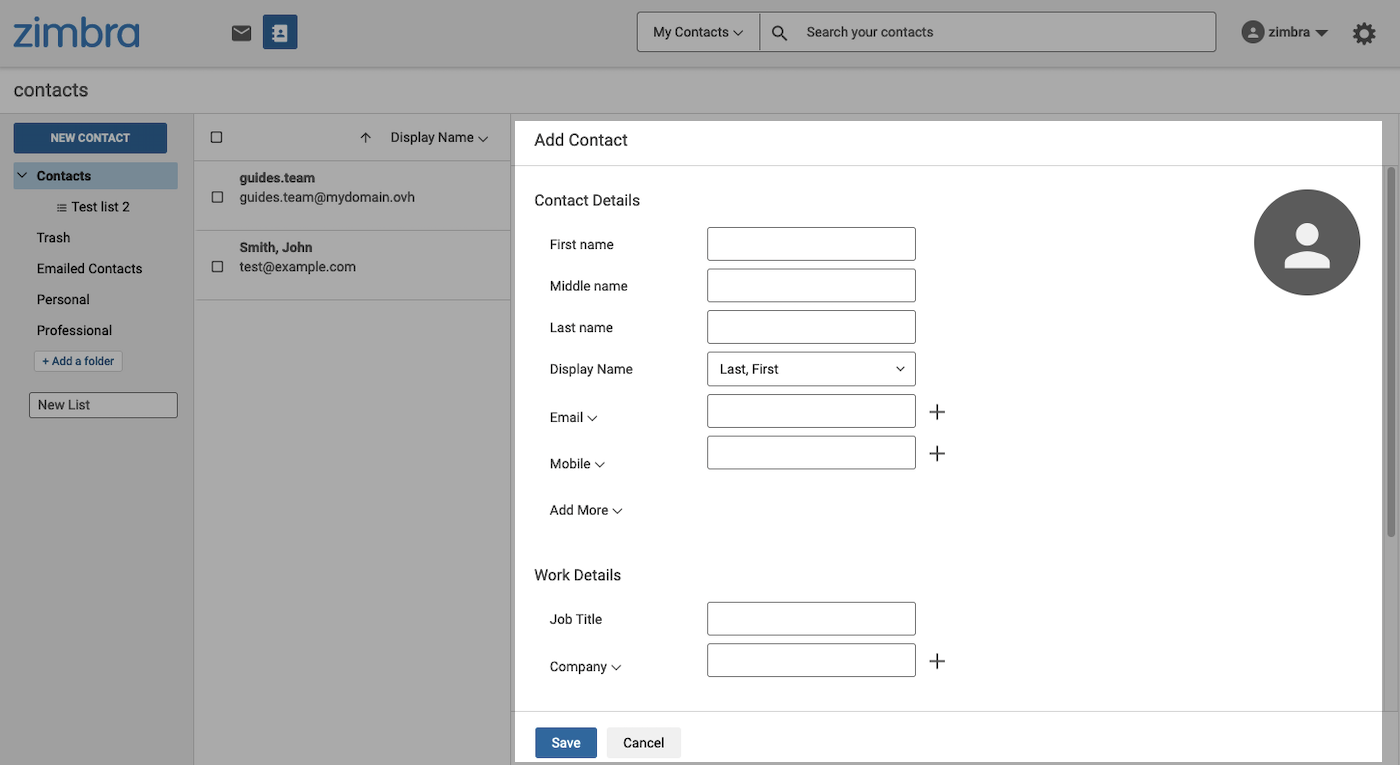Open the settings gear icon
The height and width of the screenshot is (765, 1400).
pyautogui.click(x=1364, y=32)
